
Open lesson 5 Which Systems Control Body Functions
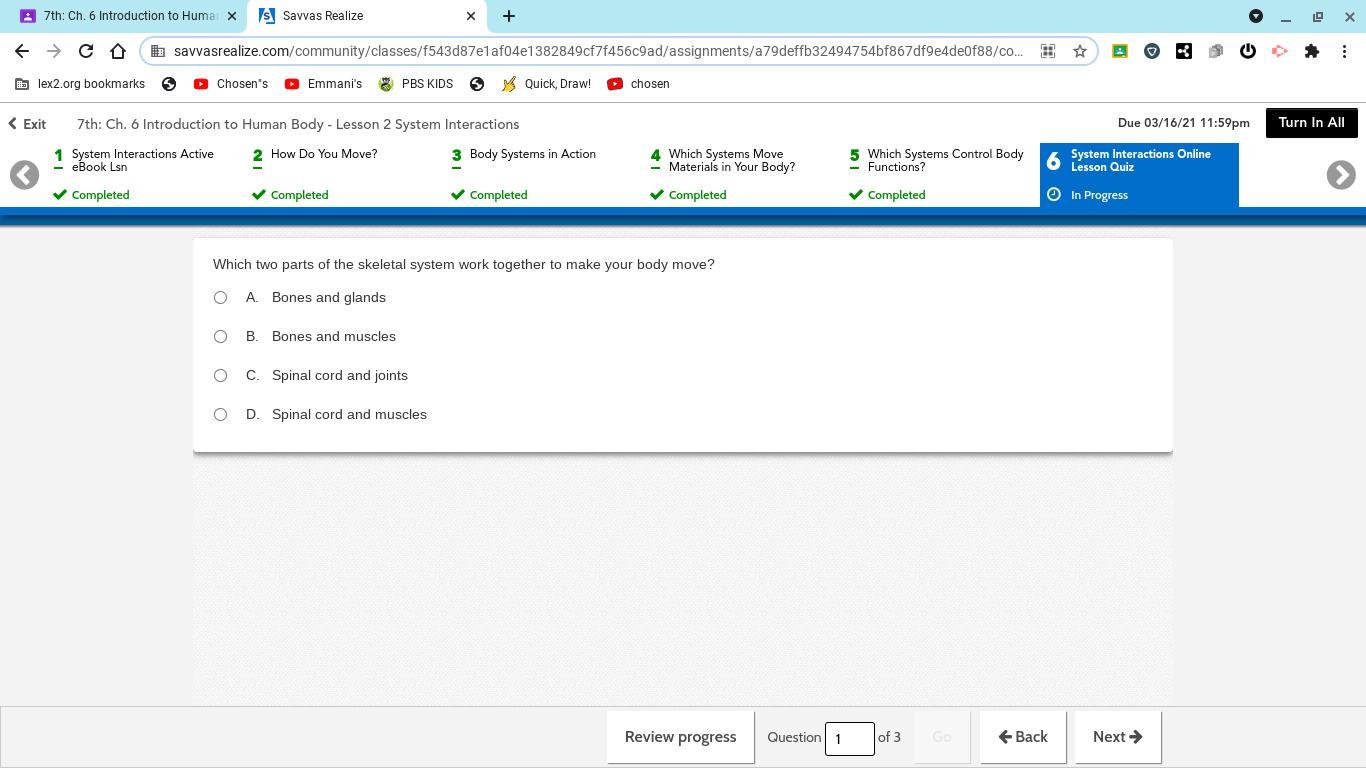tap(939, 175)
